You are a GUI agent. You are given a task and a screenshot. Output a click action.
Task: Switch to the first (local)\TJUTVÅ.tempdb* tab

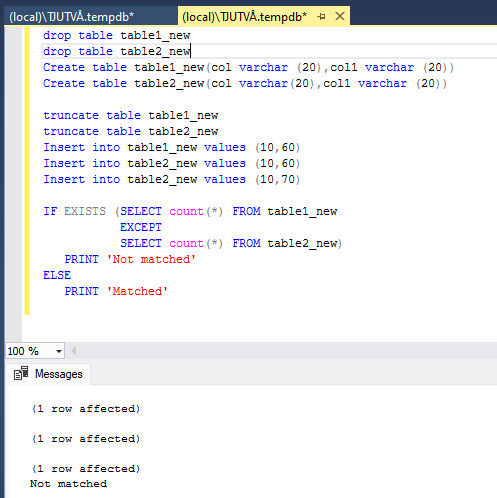(x=90, y=16)
